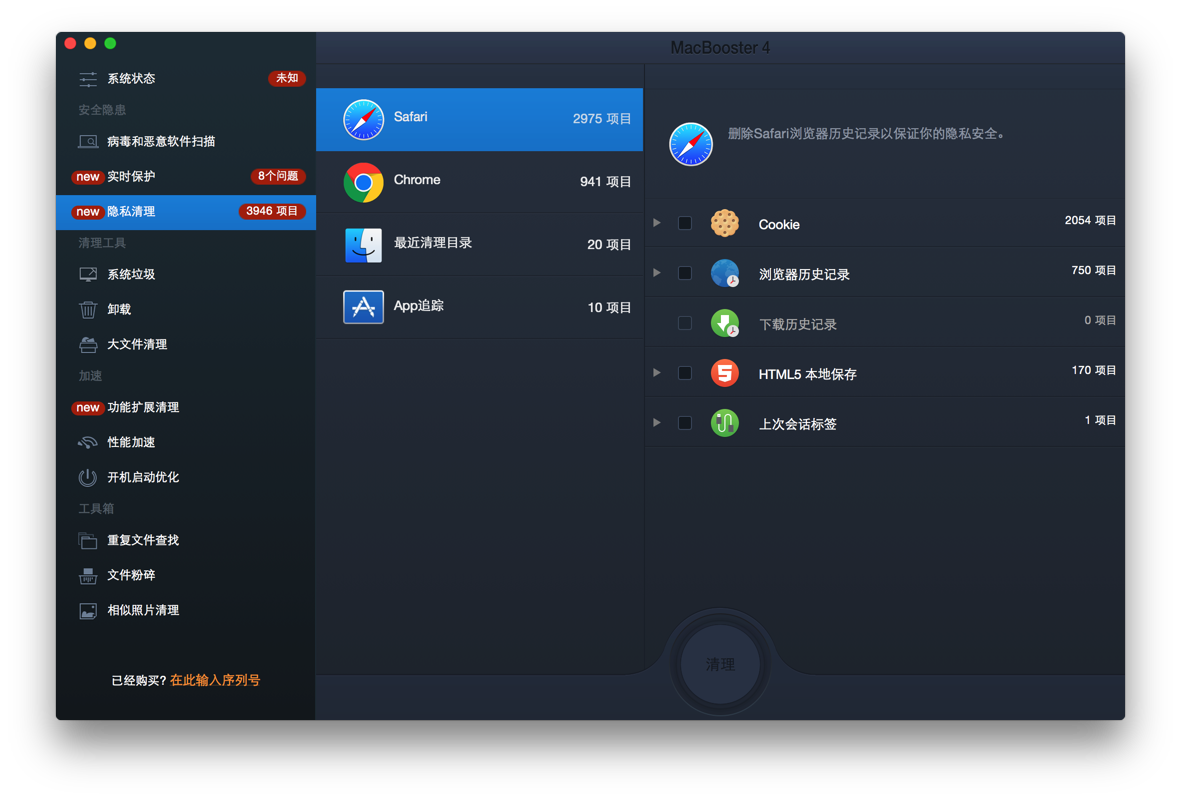
Task: Click the large Safari icon in description header
Action: tap(691, 144)
